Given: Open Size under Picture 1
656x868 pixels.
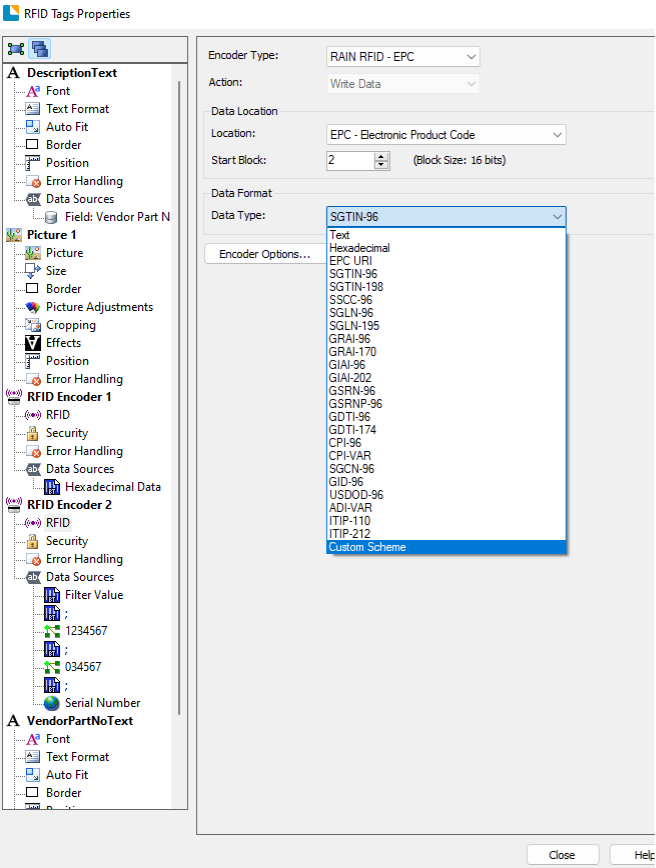Looking at the screenshot, I should coord(56,271).
